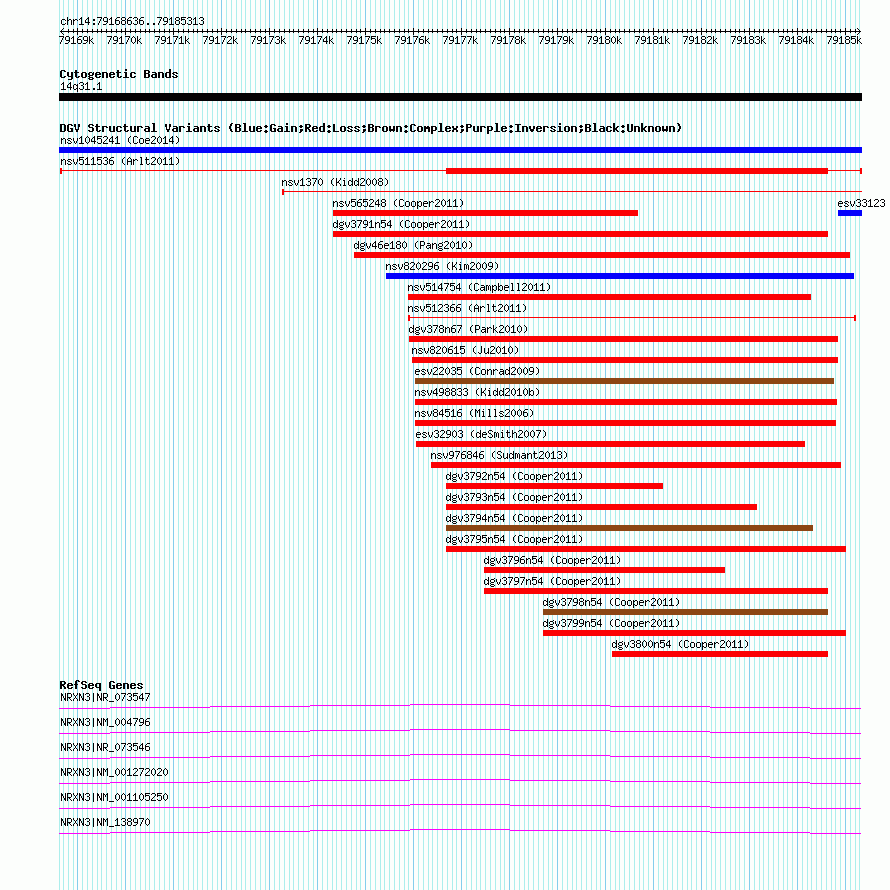Click dgv3799n54 (Cooper2011) label
This screenshot has width=890, height=890.
611,623
